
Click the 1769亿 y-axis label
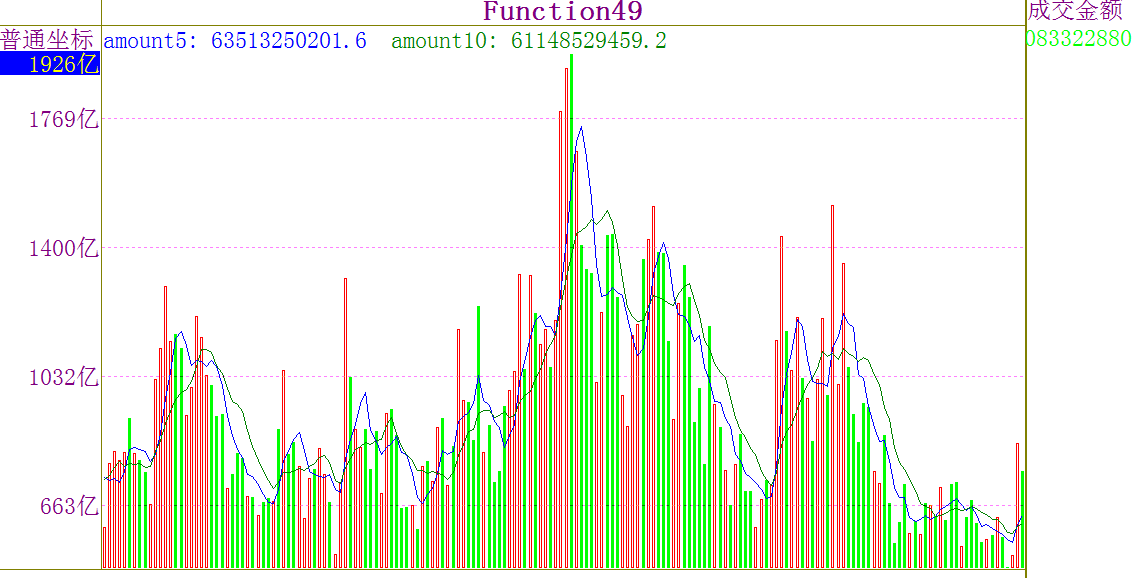63,120
